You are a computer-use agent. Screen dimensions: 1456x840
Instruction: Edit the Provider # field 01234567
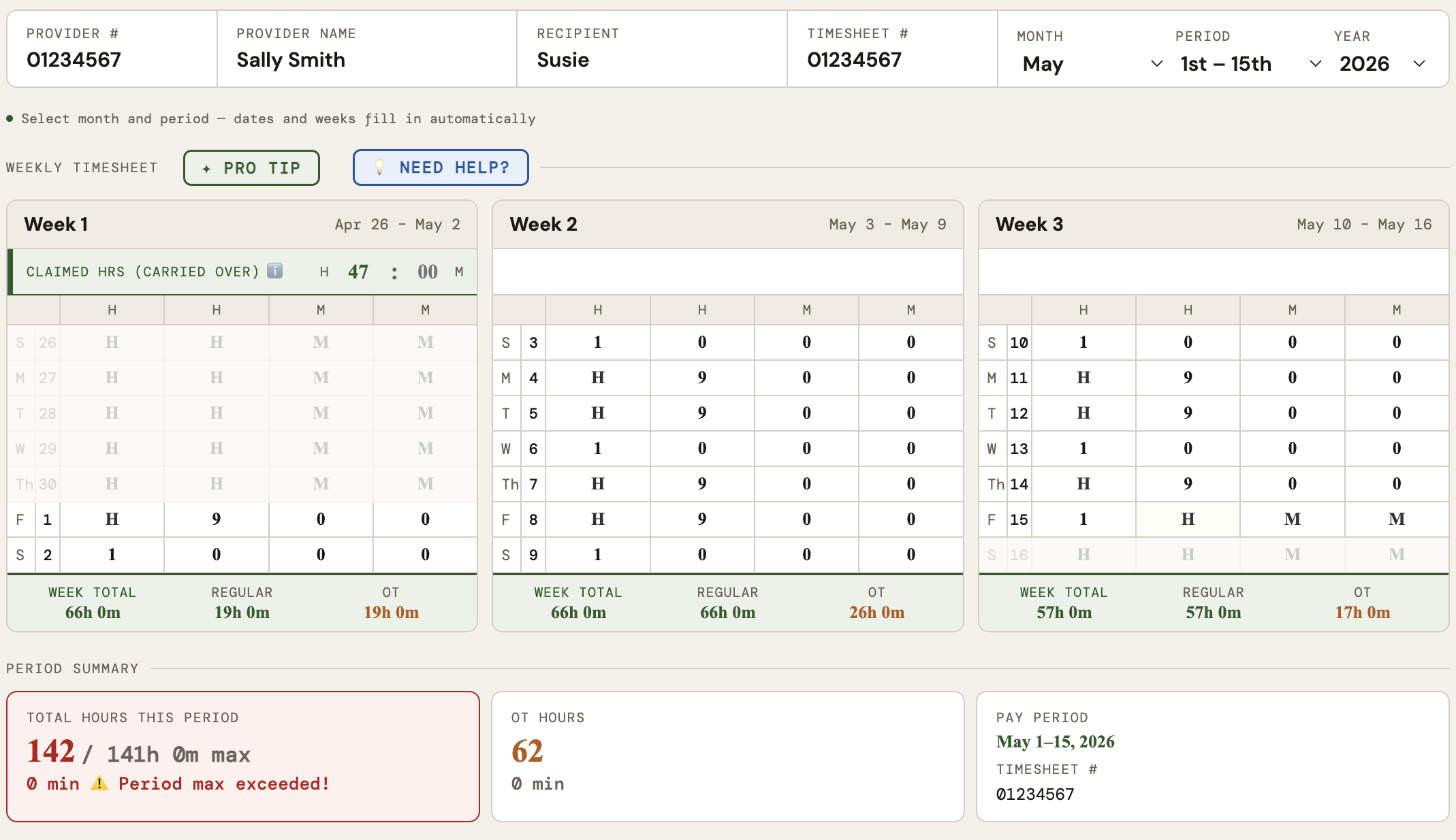74,60
